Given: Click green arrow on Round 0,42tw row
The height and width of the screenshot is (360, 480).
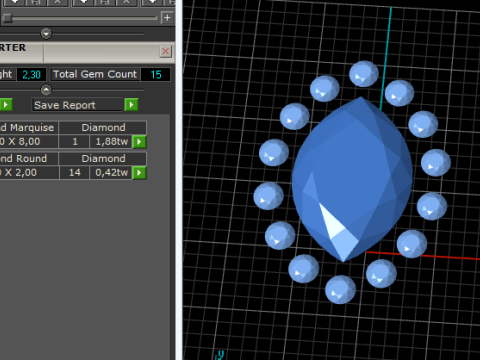Looking at the screenshot, I should 139,173.
